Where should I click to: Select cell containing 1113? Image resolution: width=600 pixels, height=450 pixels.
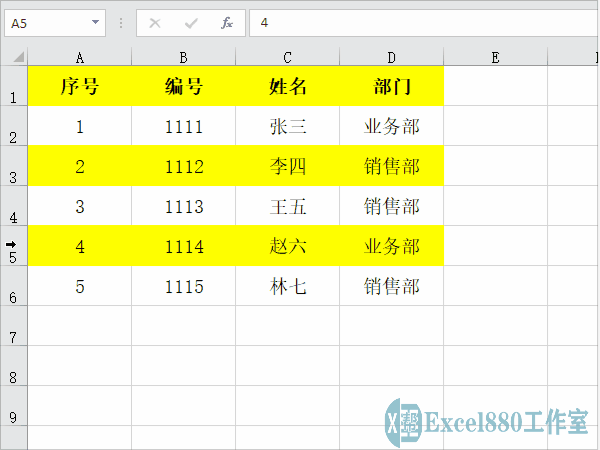coord(184,206)
